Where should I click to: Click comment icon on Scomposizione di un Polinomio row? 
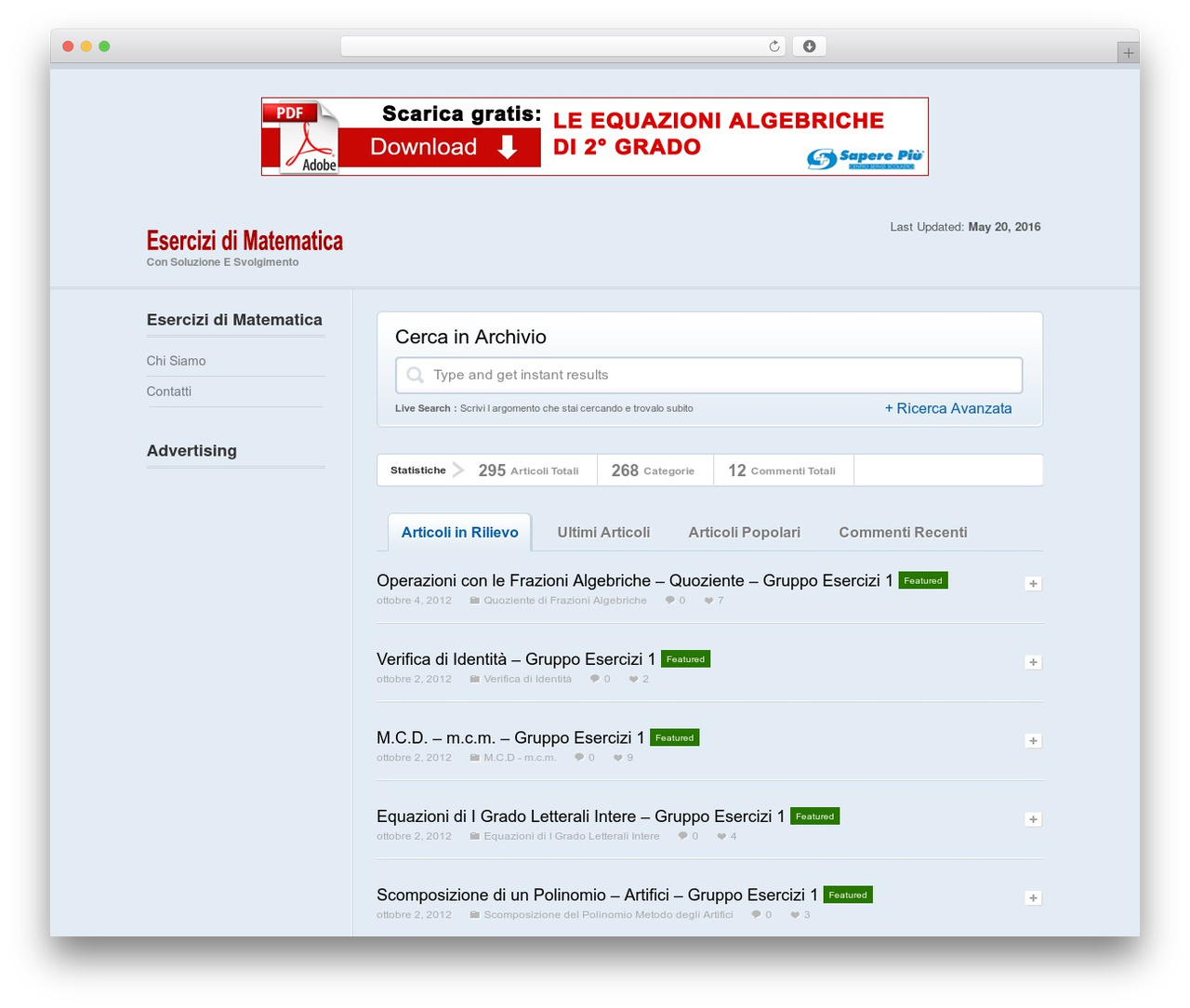pos(756,915)
